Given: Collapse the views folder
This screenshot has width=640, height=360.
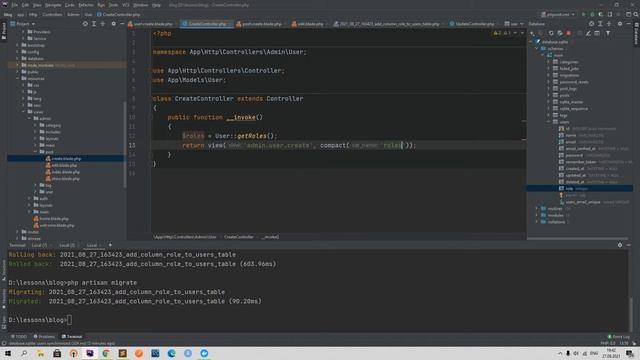Looking at the screenshot, I should [x=24, y=112].
